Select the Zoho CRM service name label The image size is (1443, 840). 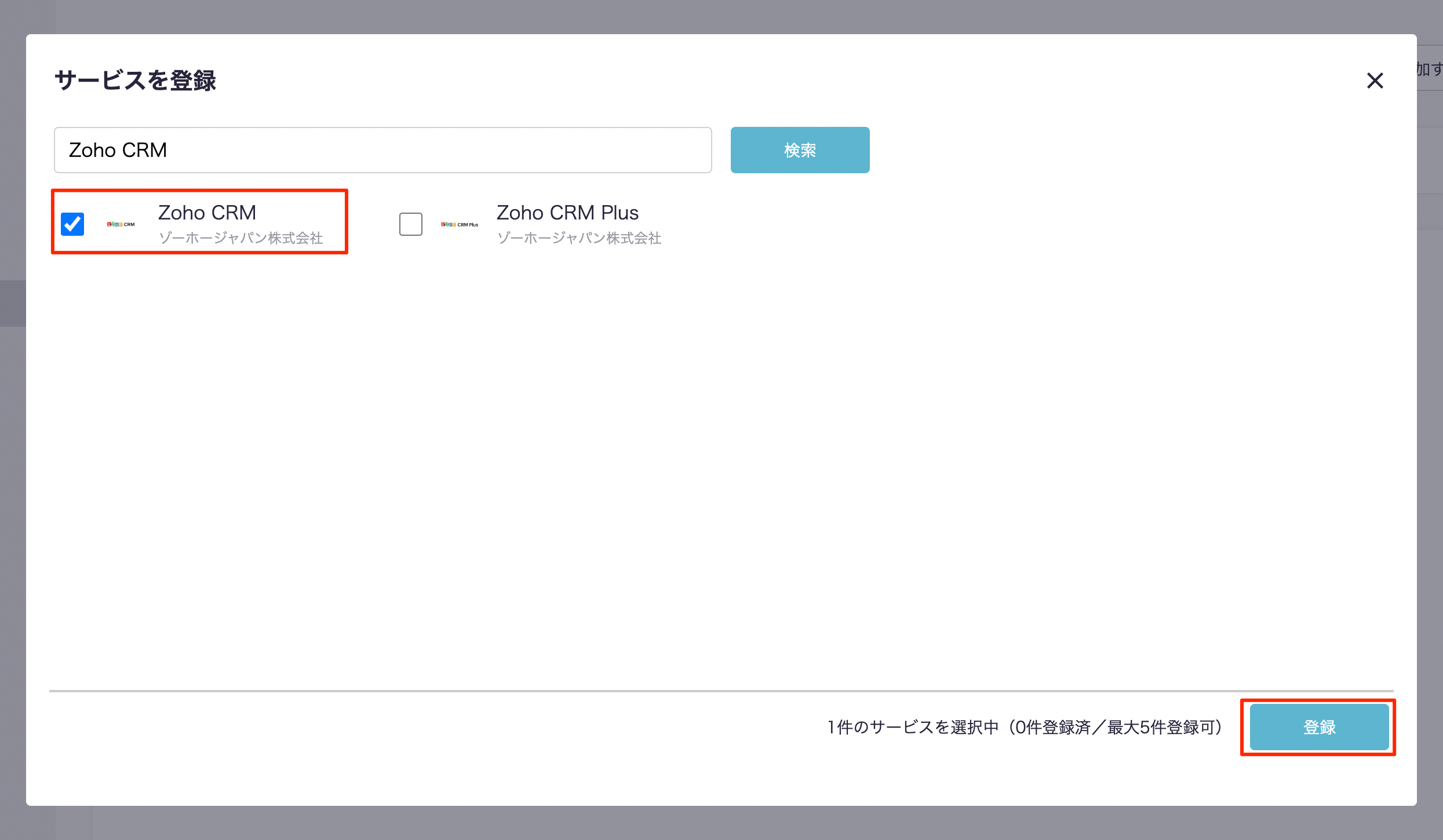click(207, 213)
